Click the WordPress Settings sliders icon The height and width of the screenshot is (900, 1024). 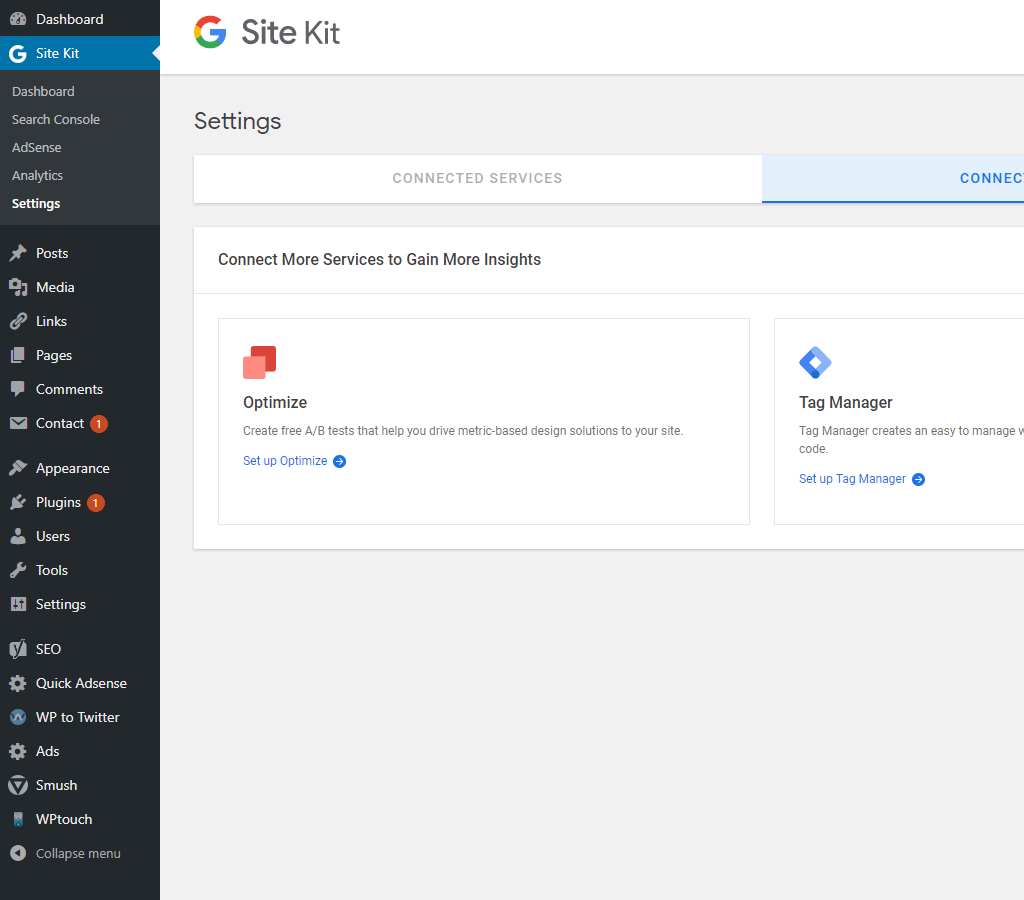point(18,604)
